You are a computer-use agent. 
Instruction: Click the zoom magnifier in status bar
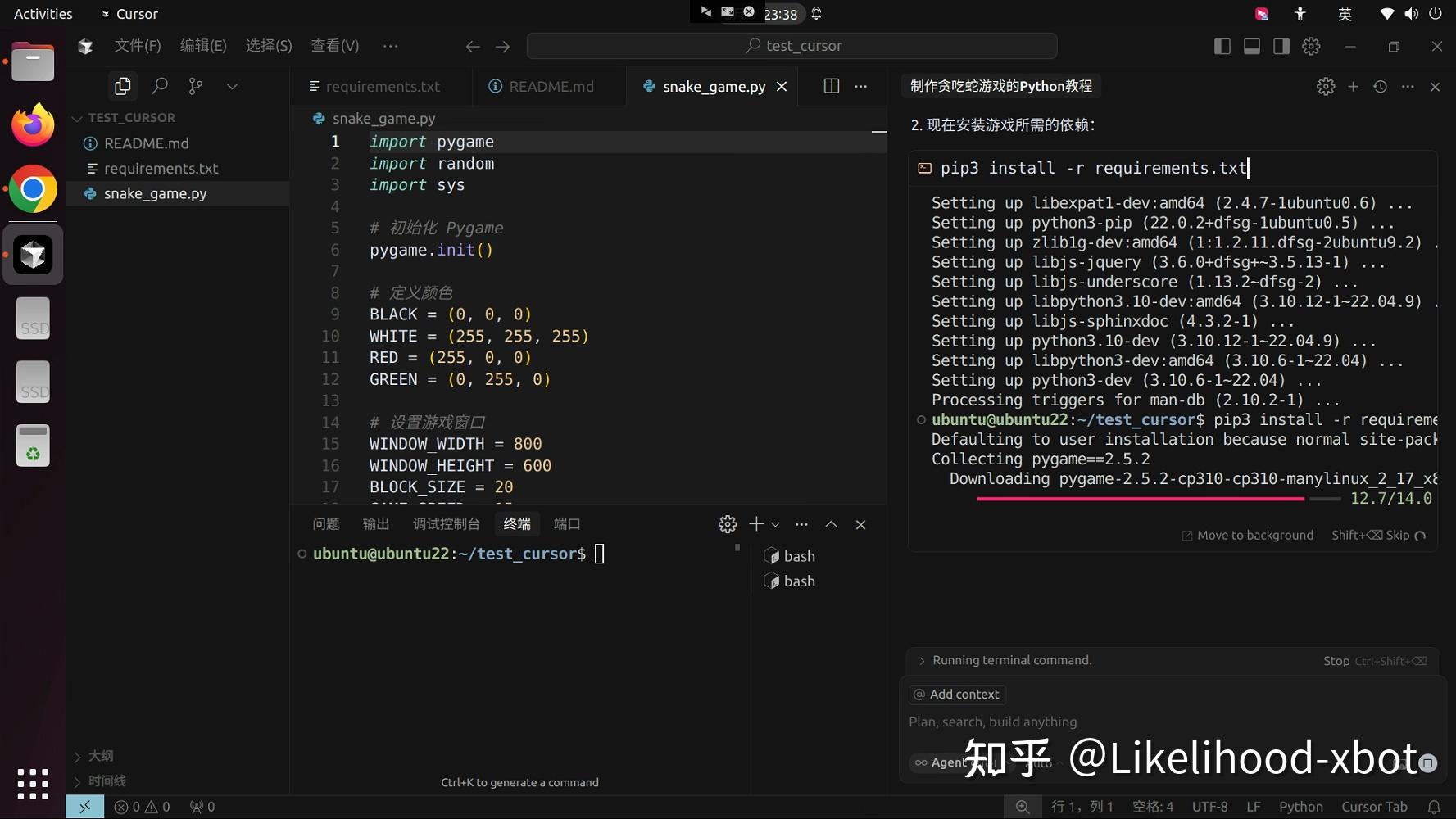pyautogui.click(x=1023, y=807)
